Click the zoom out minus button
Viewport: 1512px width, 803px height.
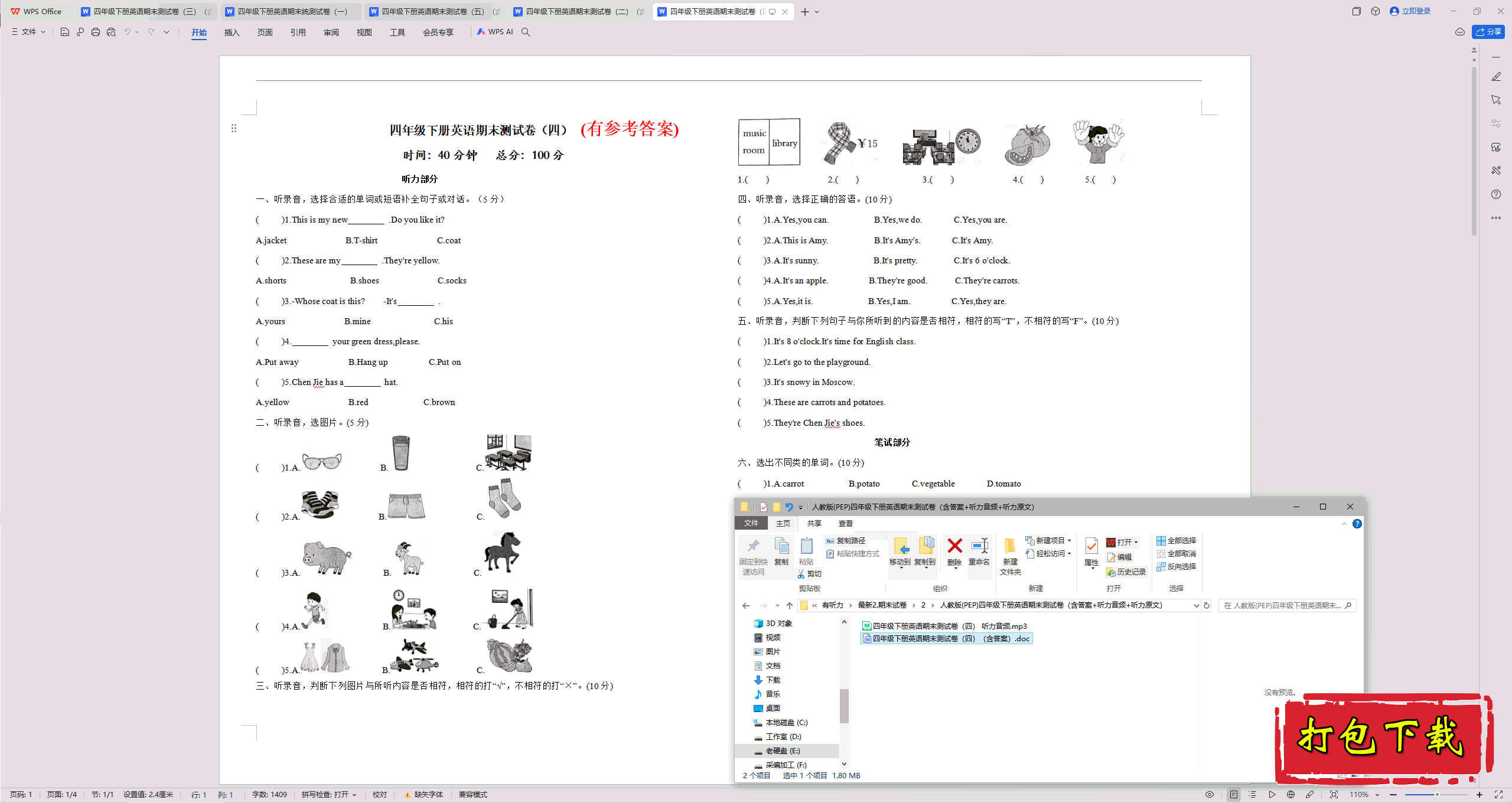click(x=1393, y=795)
